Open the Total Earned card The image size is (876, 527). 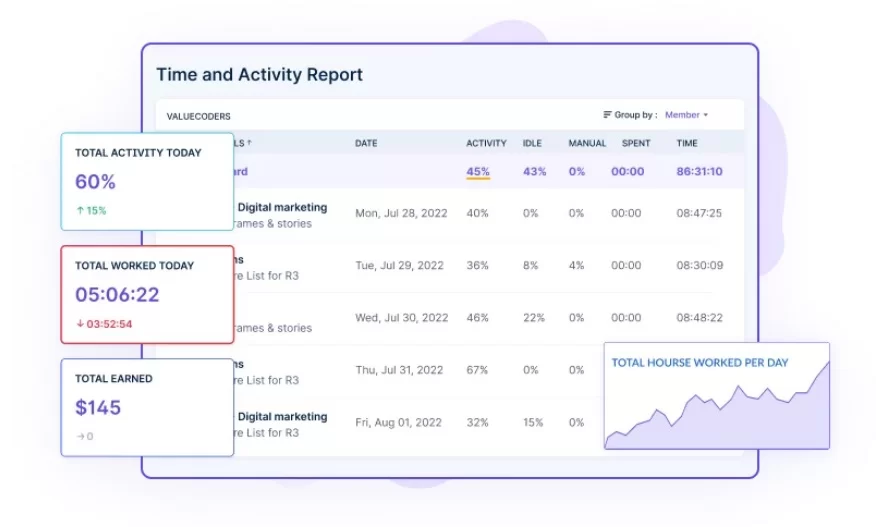click(x=147, y=407)
